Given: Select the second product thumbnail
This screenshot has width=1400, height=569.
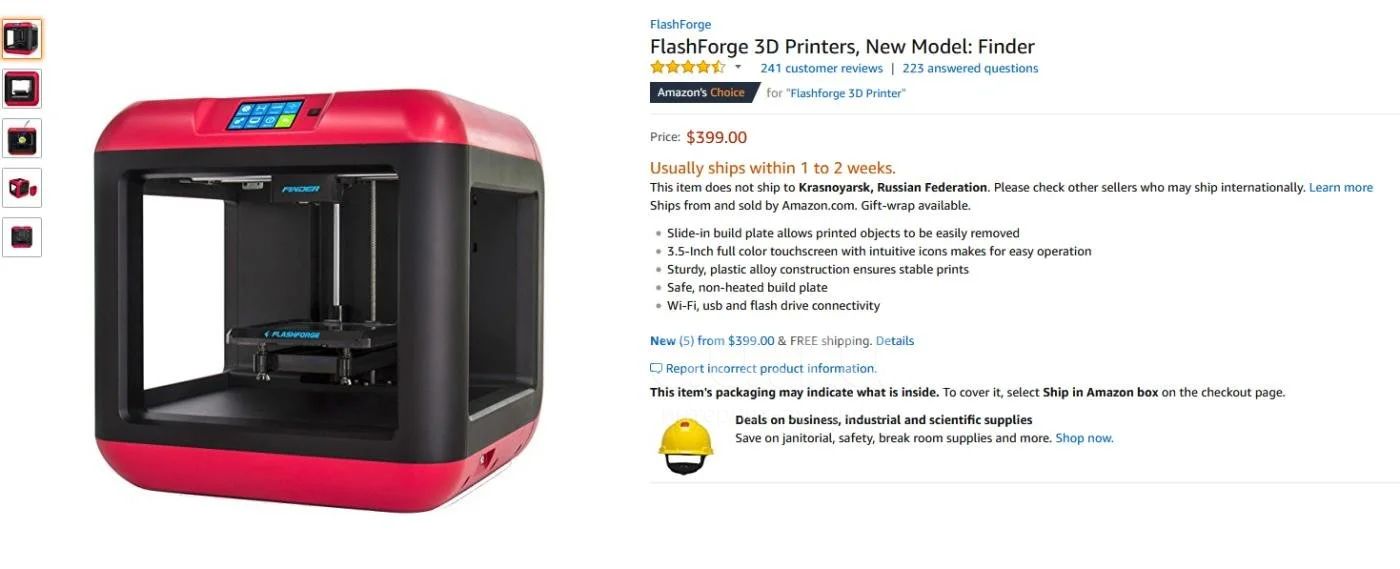Looking at the screenshot, I should pos(21,89).
